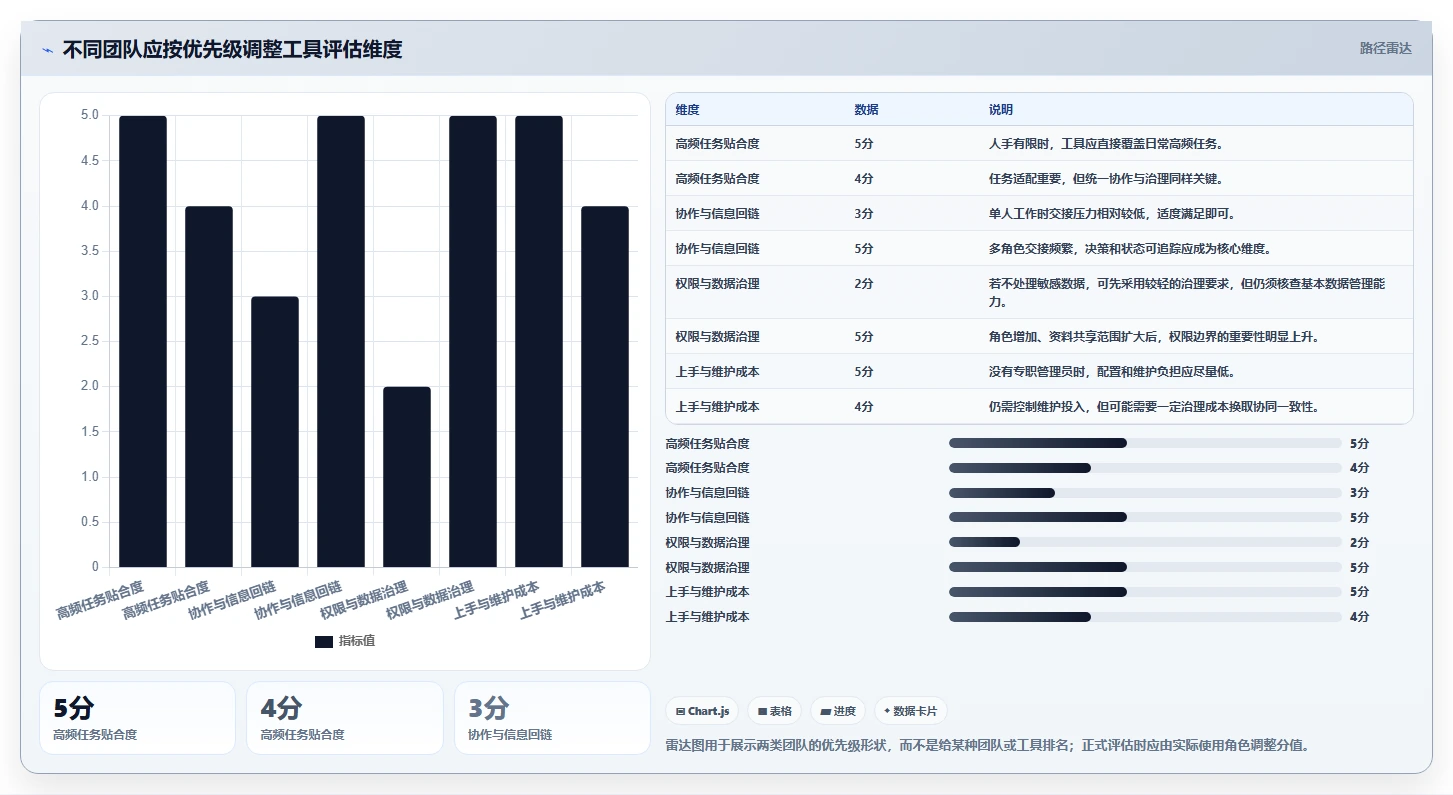Viewport: 1453px width, 795px height.
Task: Select the 表格 chip label
Action: tap(781, 711)
